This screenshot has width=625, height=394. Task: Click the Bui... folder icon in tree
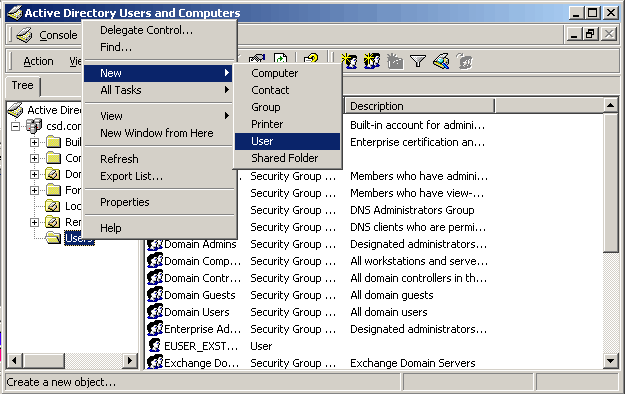53,142
